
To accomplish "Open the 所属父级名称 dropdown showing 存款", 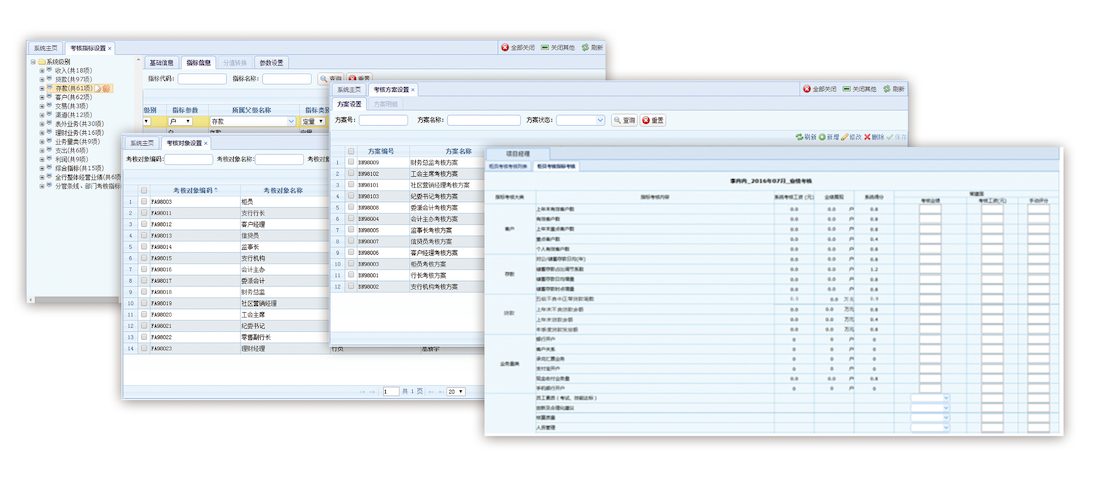I will (291, 121).
